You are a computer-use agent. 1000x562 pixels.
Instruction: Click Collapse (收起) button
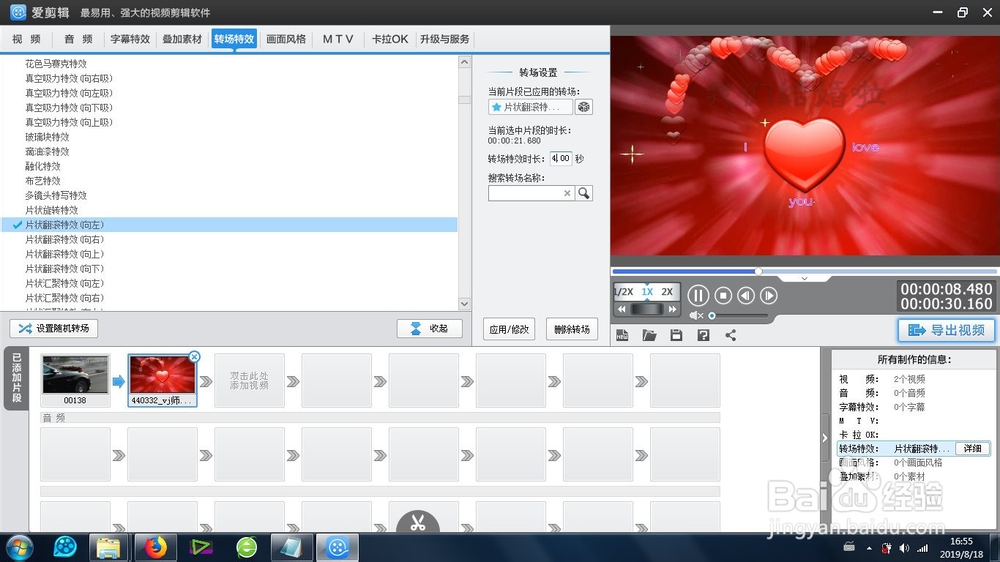click(429, 329)
